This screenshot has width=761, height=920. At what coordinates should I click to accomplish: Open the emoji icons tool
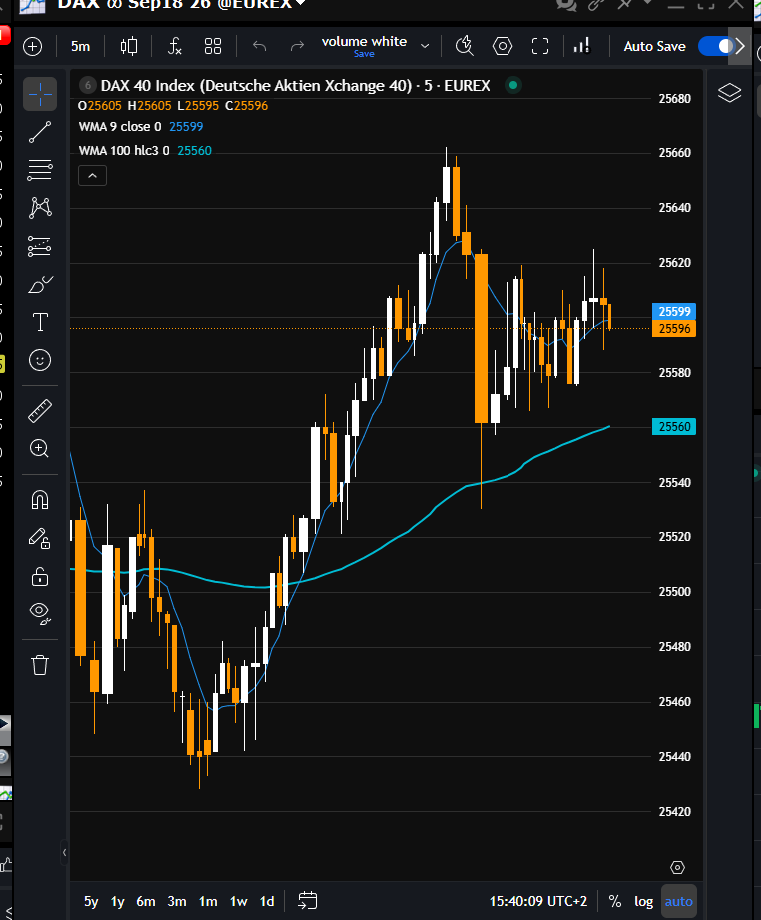click(40, 360)
